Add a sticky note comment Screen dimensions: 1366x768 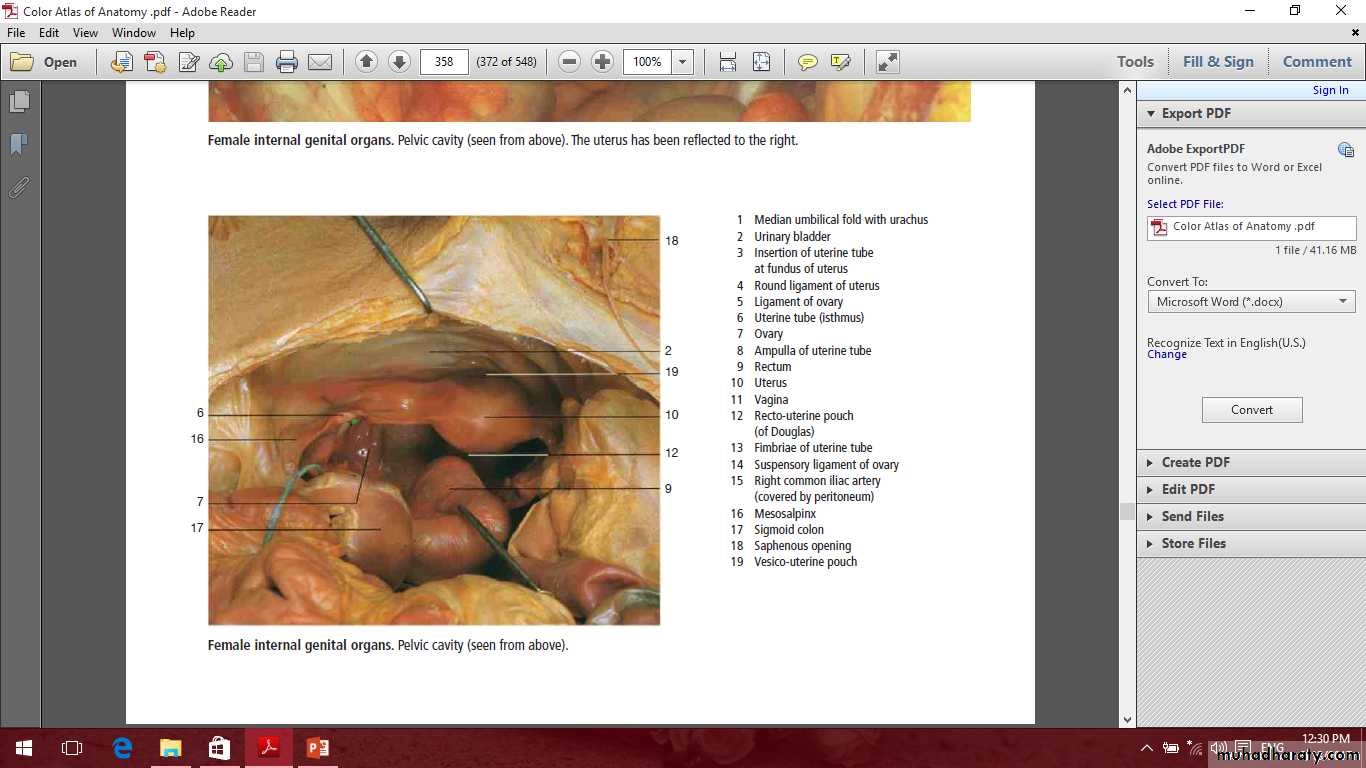point(807,62)
